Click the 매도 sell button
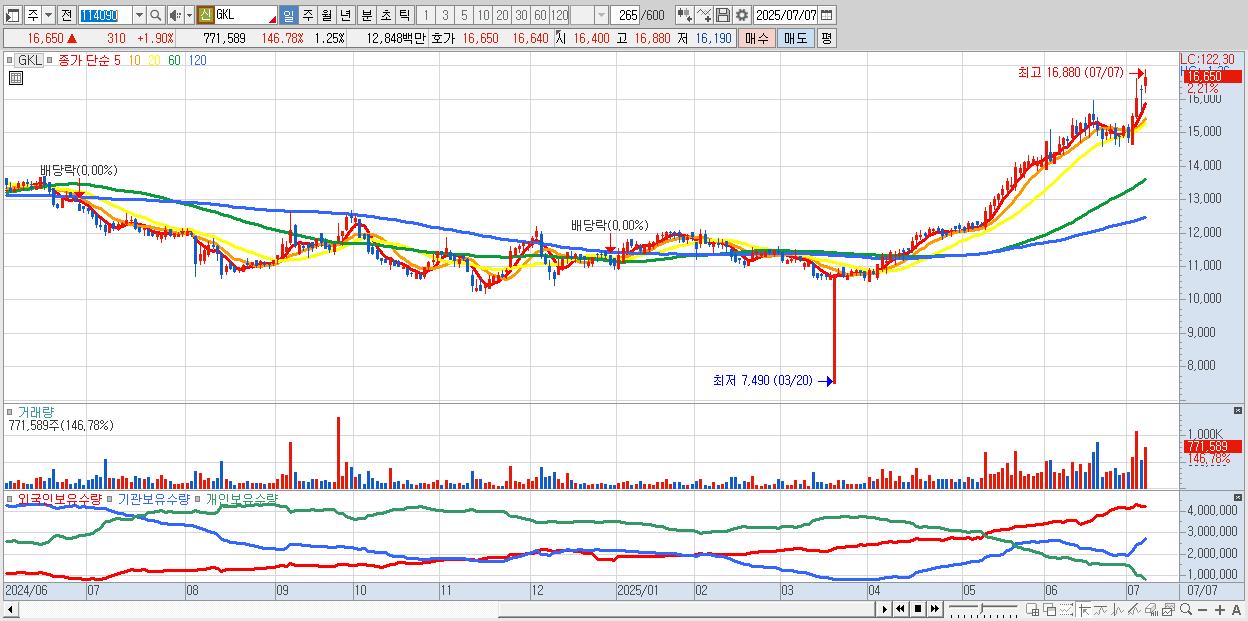Viewport: 1248px width, 621px height. coord(795,38)
